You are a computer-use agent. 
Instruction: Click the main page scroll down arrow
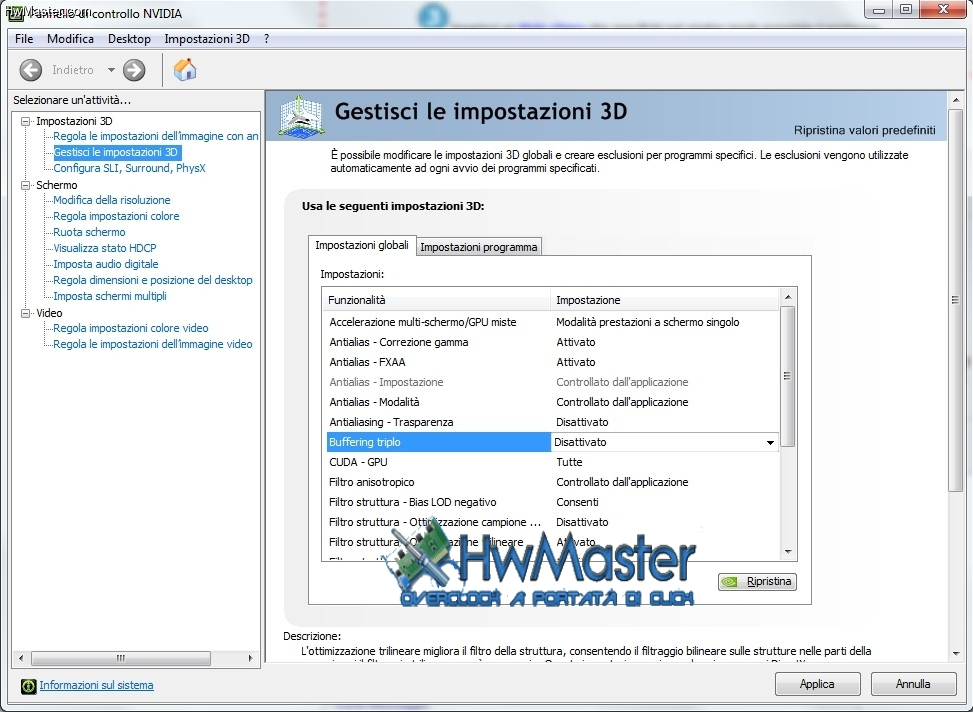[x=956, y=654]
